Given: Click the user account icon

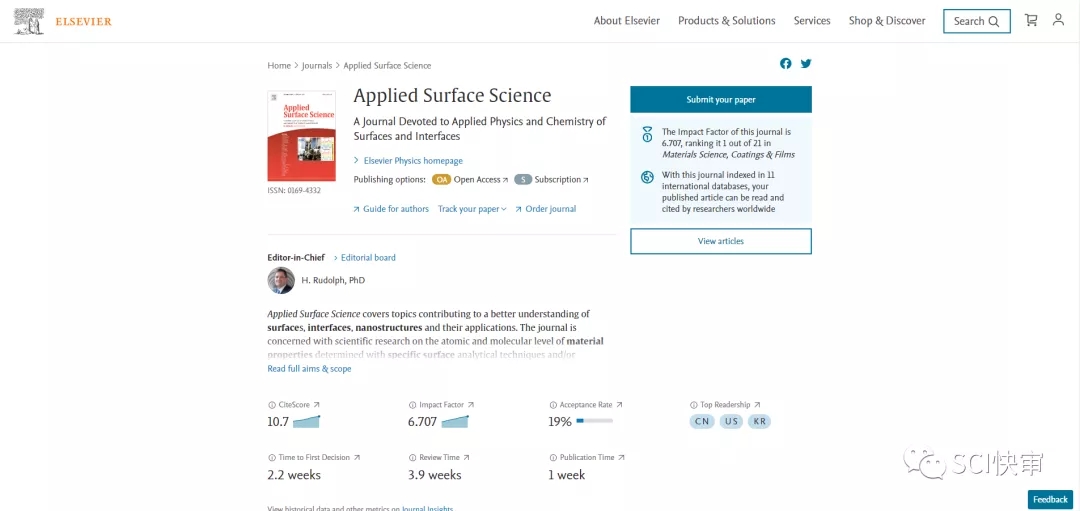Looking at the screenshot, I should 1058,20.
